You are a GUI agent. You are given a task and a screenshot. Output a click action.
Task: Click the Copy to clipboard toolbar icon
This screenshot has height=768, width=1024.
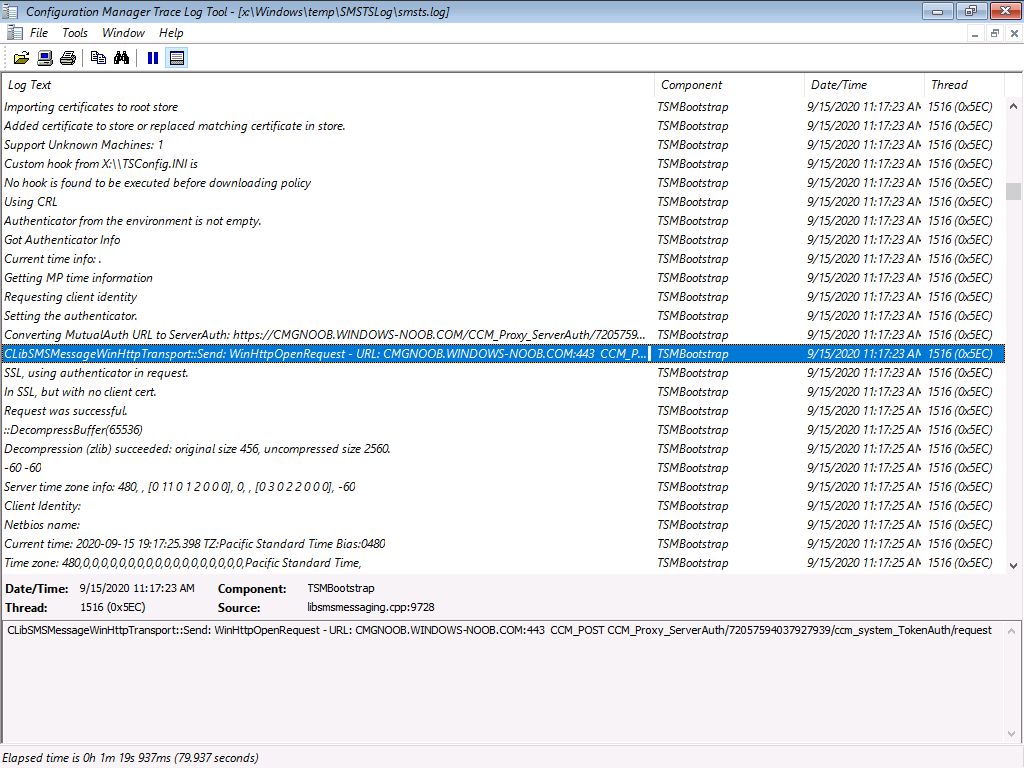click(99, 58)
